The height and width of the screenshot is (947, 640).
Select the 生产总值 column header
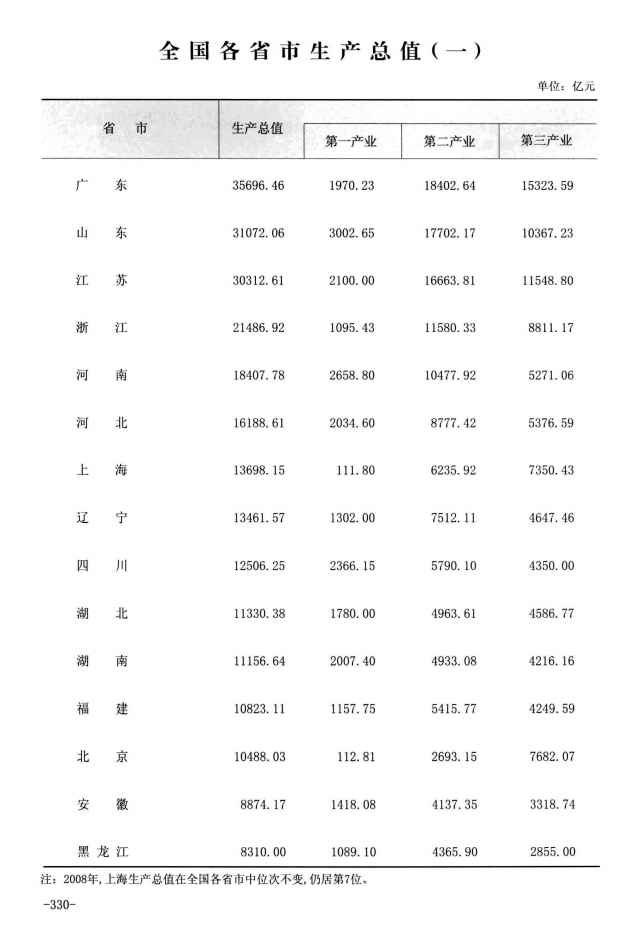click(x=258, y=129)
